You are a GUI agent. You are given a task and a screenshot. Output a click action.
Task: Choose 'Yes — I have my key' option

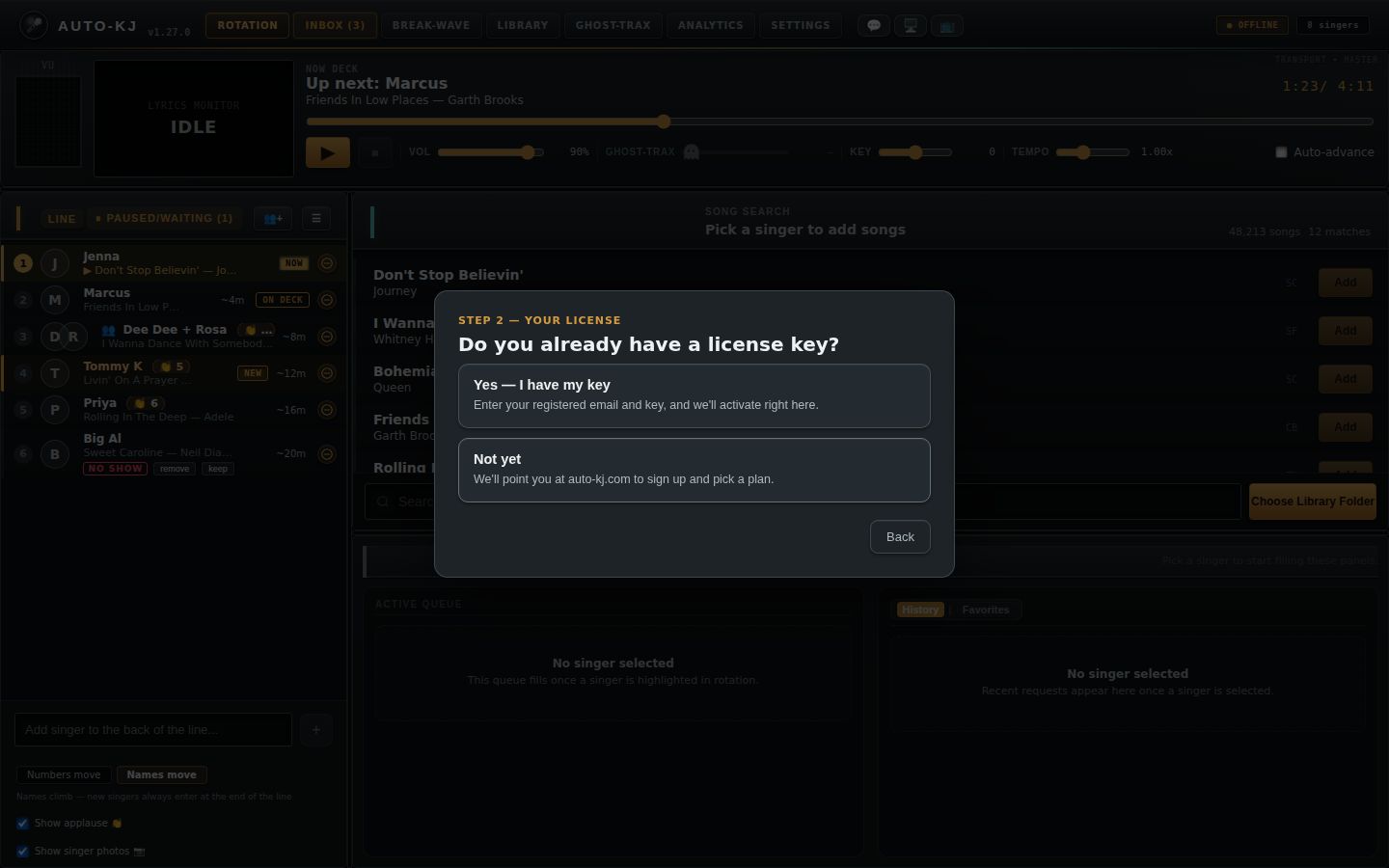[694, 396]
